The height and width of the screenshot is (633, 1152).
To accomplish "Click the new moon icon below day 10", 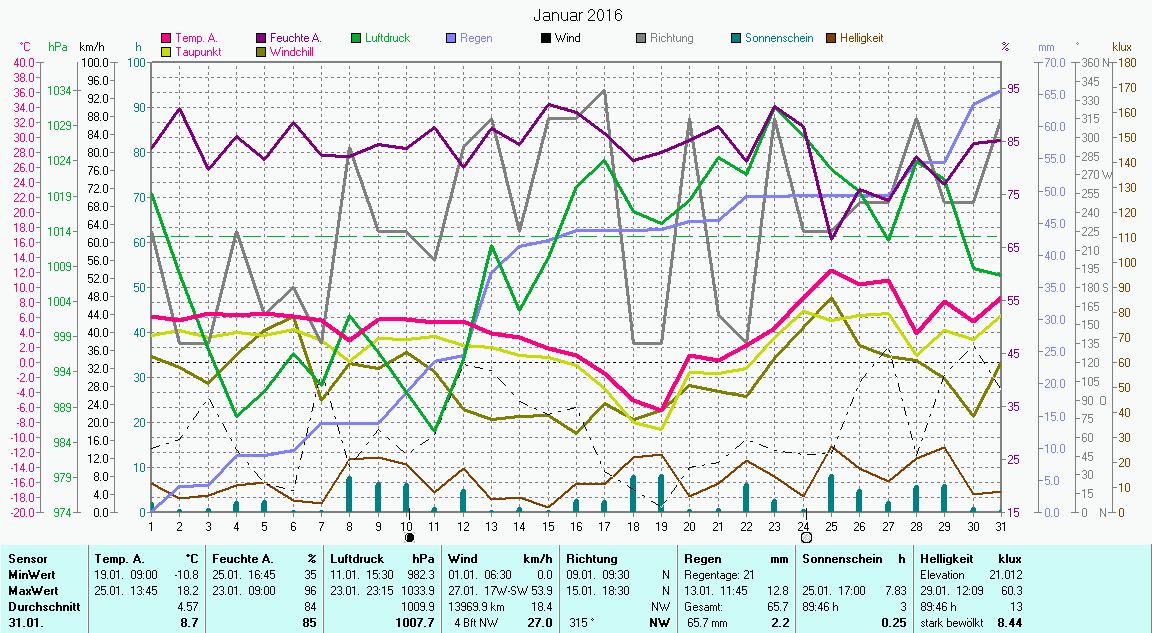I will click(x=408, y=538).
